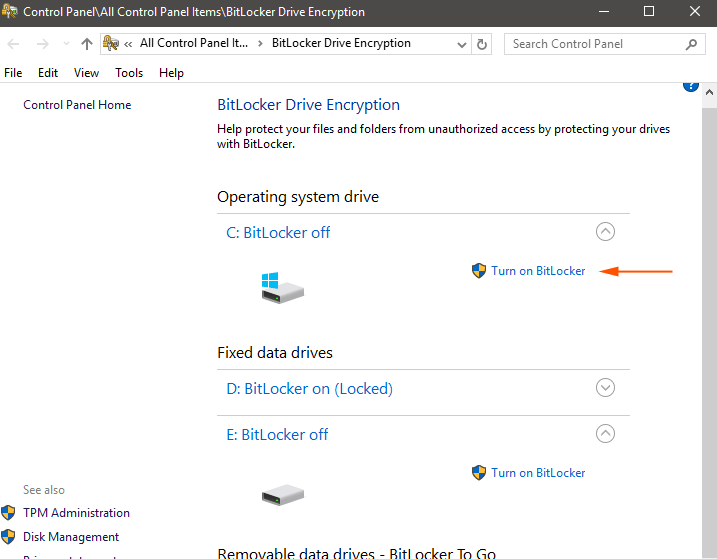This screenshot has height=559, width=717.
Task: Maximize the Control Panel window
Action: (649, 11)
